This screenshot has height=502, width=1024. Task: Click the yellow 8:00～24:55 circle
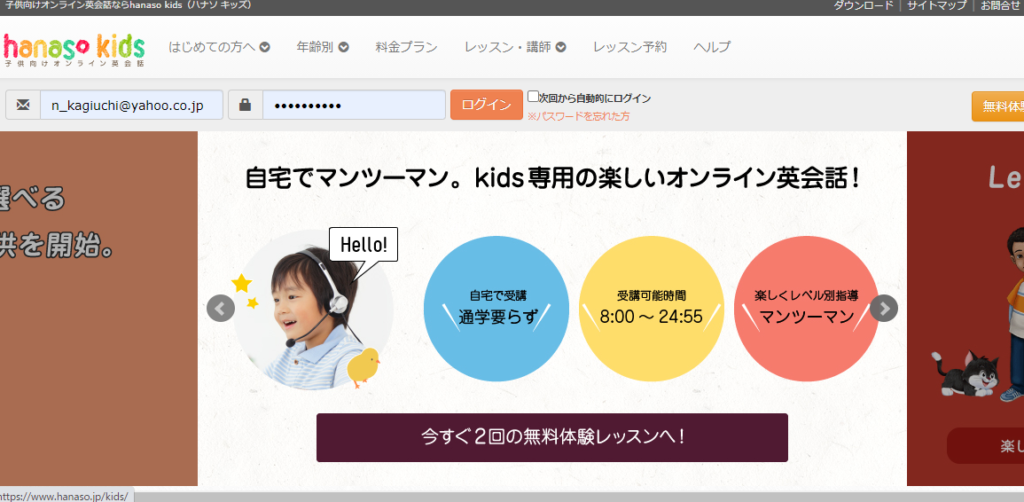(651, 308)
